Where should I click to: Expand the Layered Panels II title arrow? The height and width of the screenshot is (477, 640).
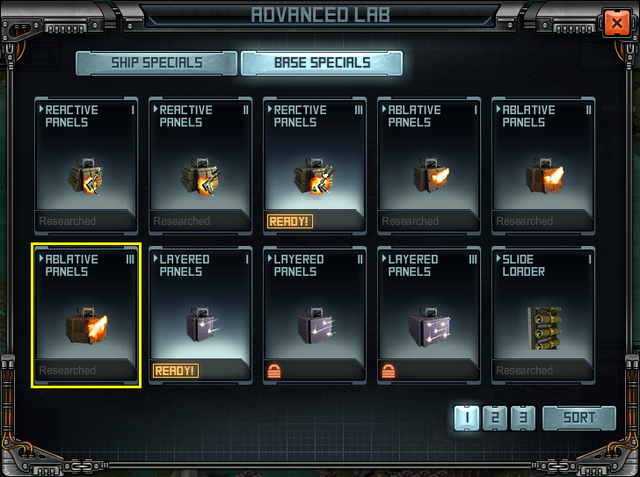(x=270, y=258)
